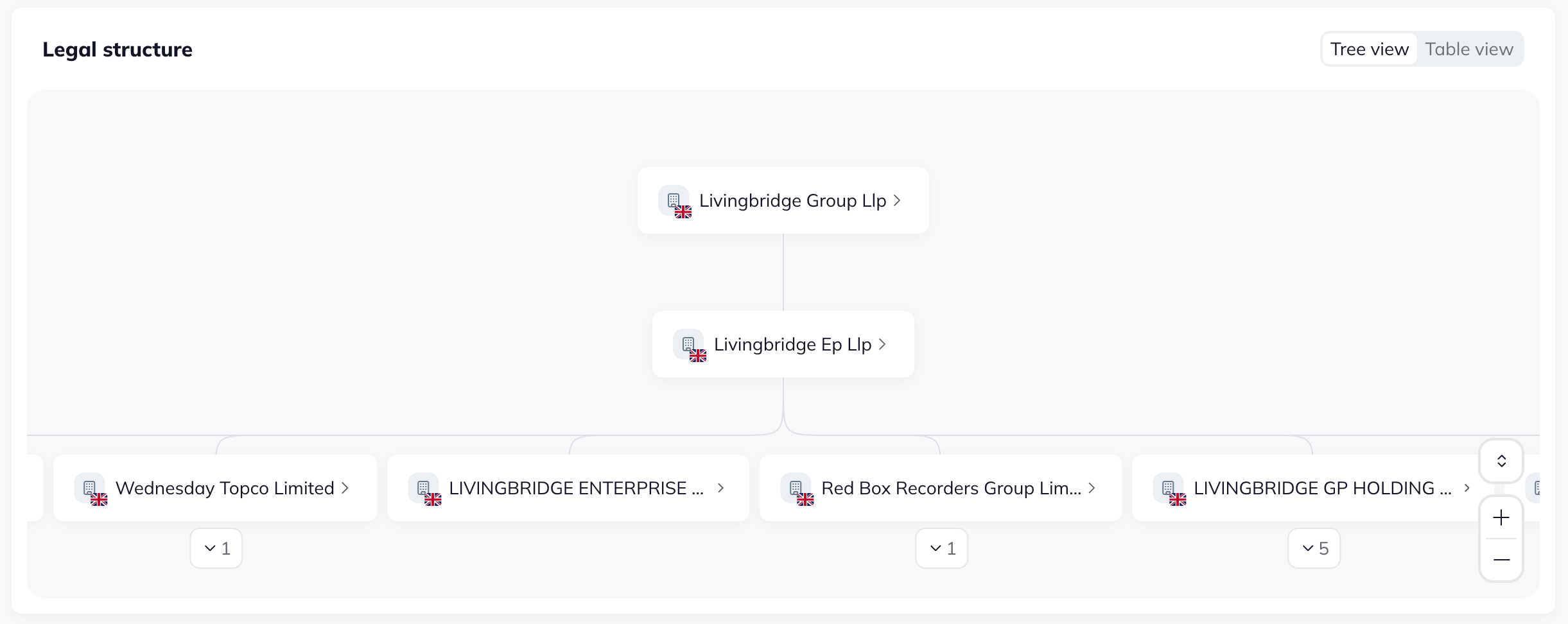
Task: Click LIVINGBRIDGE ENTERPRISE company icon
Action: tap(424, 488)
